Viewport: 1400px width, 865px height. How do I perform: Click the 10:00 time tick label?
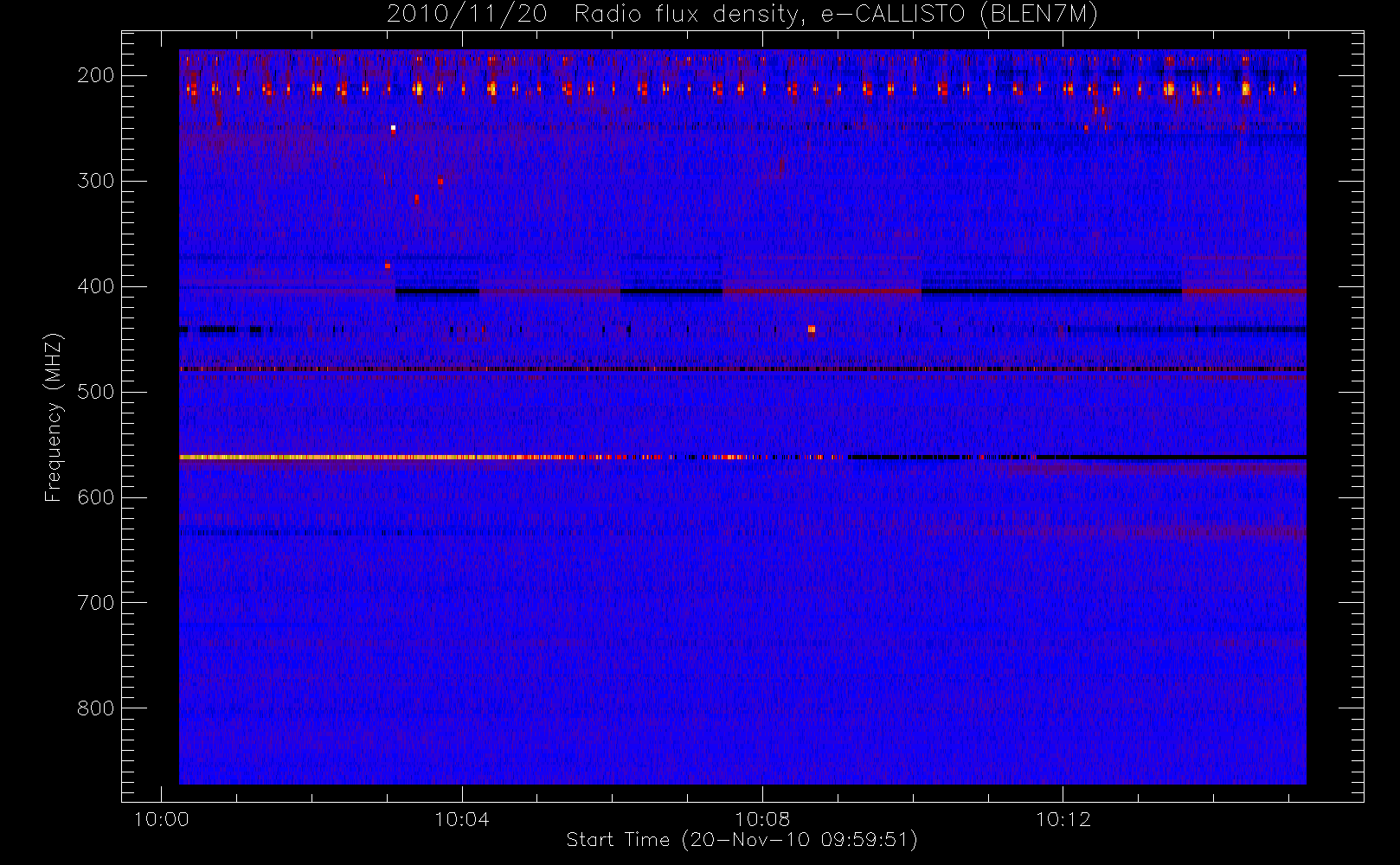click(162, 819)
